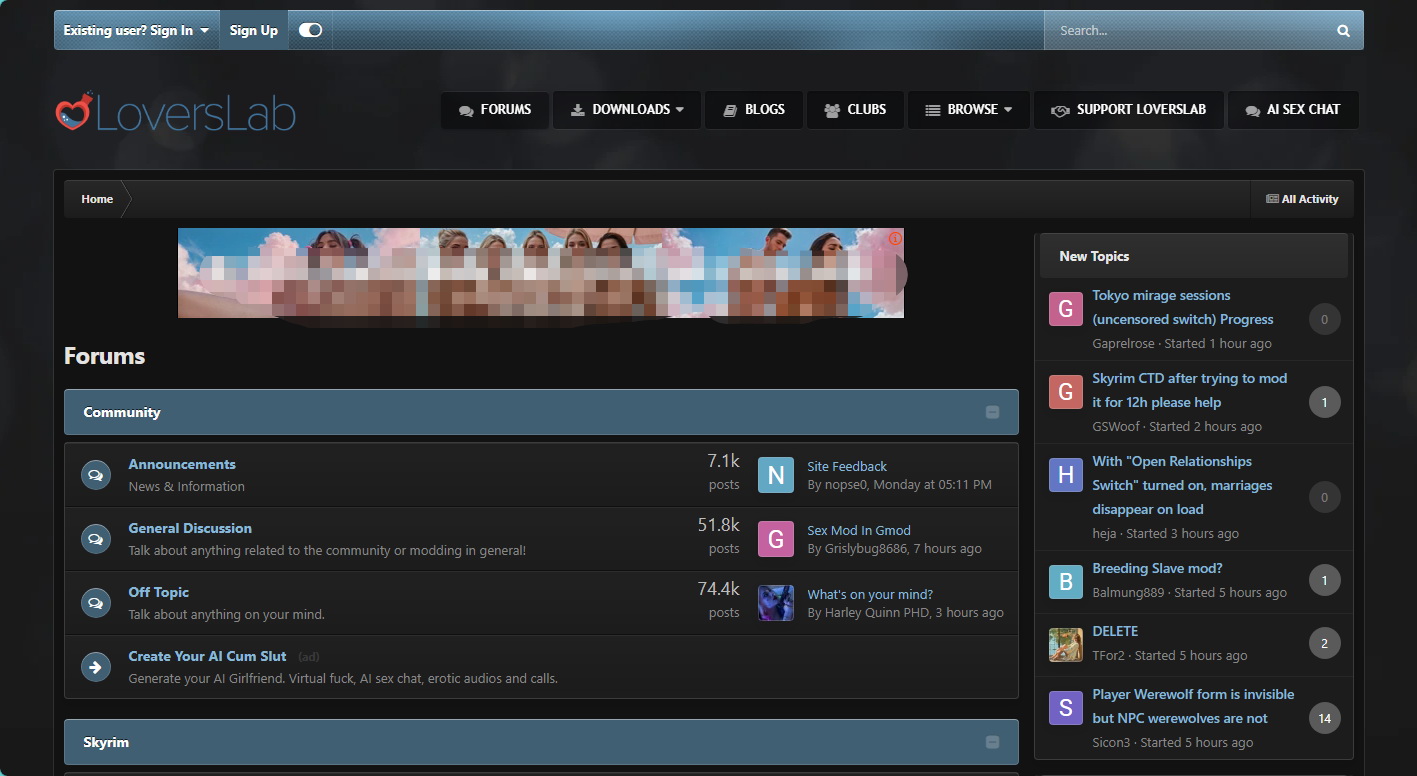Click the LoversLab heart logo
This screenshot has width=1417, height=776.
(74, 112)
